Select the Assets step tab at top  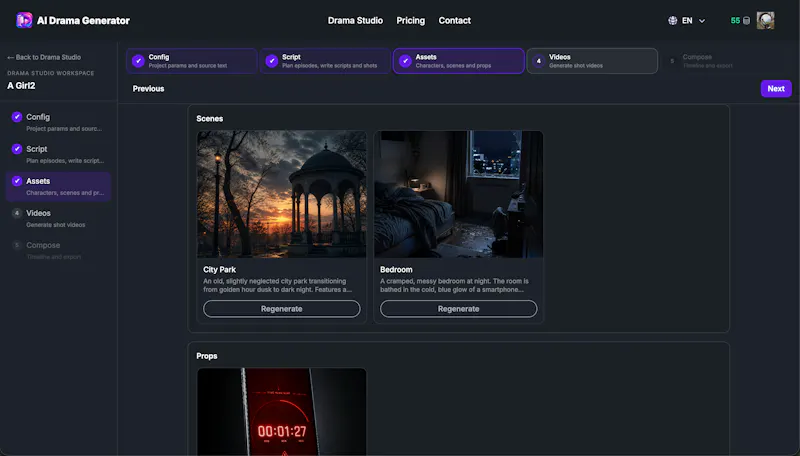pos(459,61)
